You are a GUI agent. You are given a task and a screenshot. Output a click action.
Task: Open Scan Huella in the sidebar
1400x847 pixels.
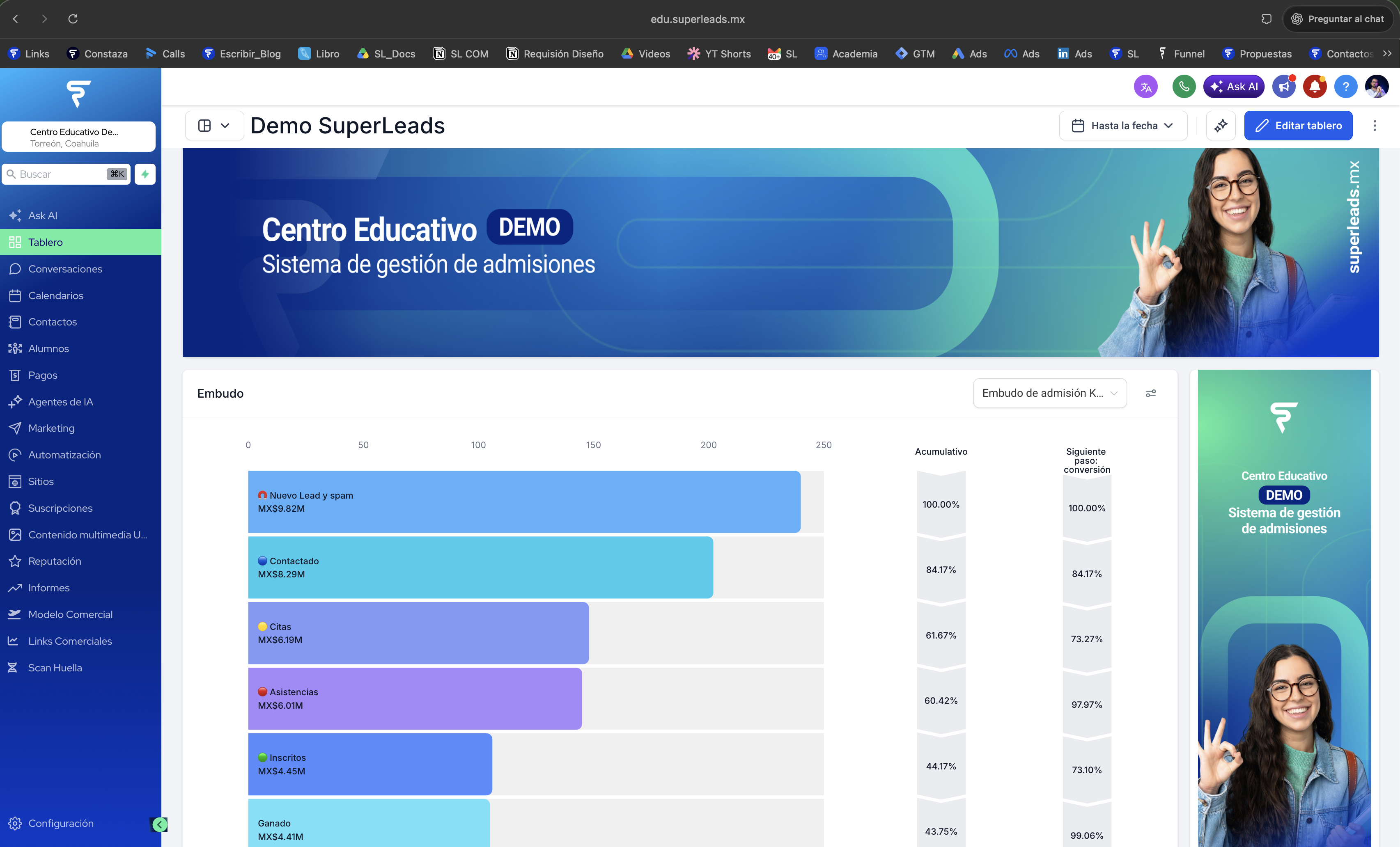[x=81, y=668]
